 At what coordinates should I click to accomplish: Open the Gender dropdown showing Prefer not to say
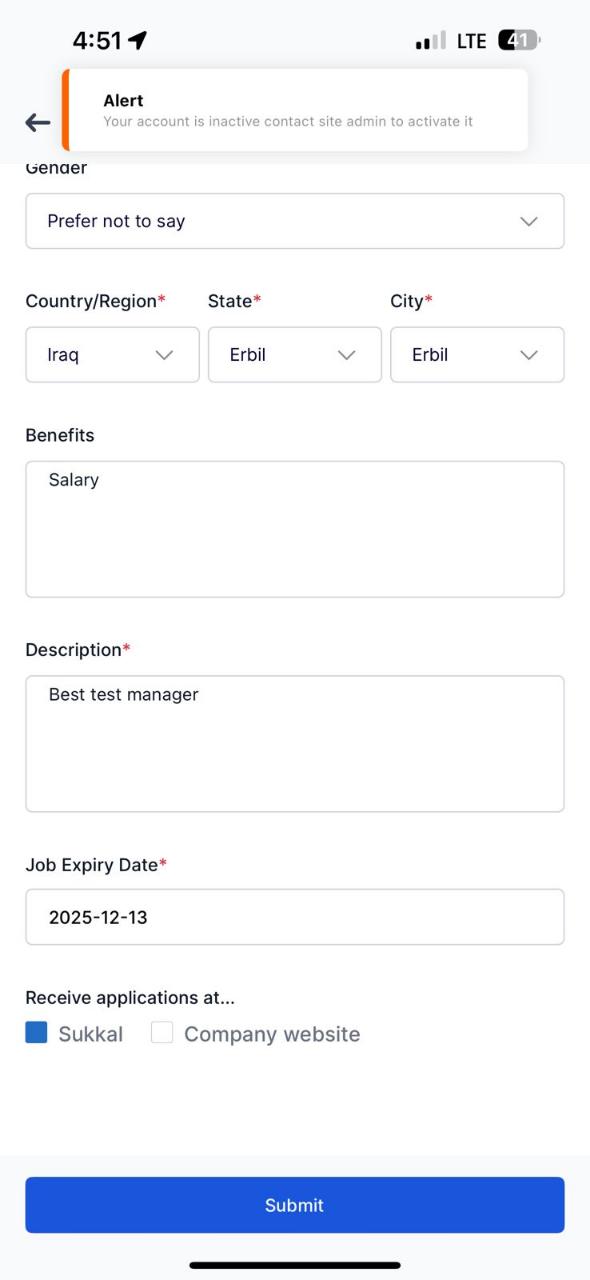click(295, 221)
